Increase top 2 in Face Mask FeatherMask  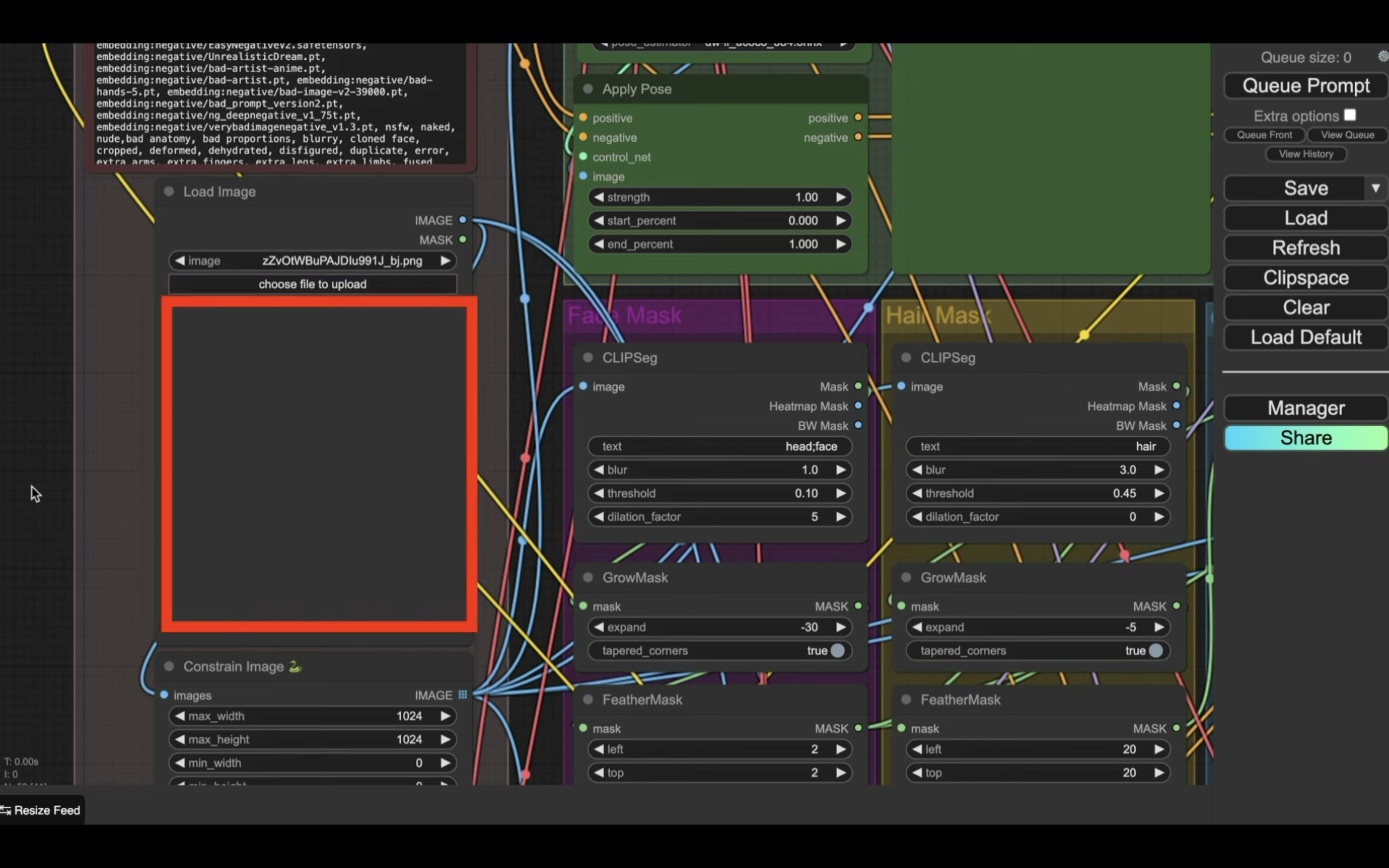click(841, 773)
